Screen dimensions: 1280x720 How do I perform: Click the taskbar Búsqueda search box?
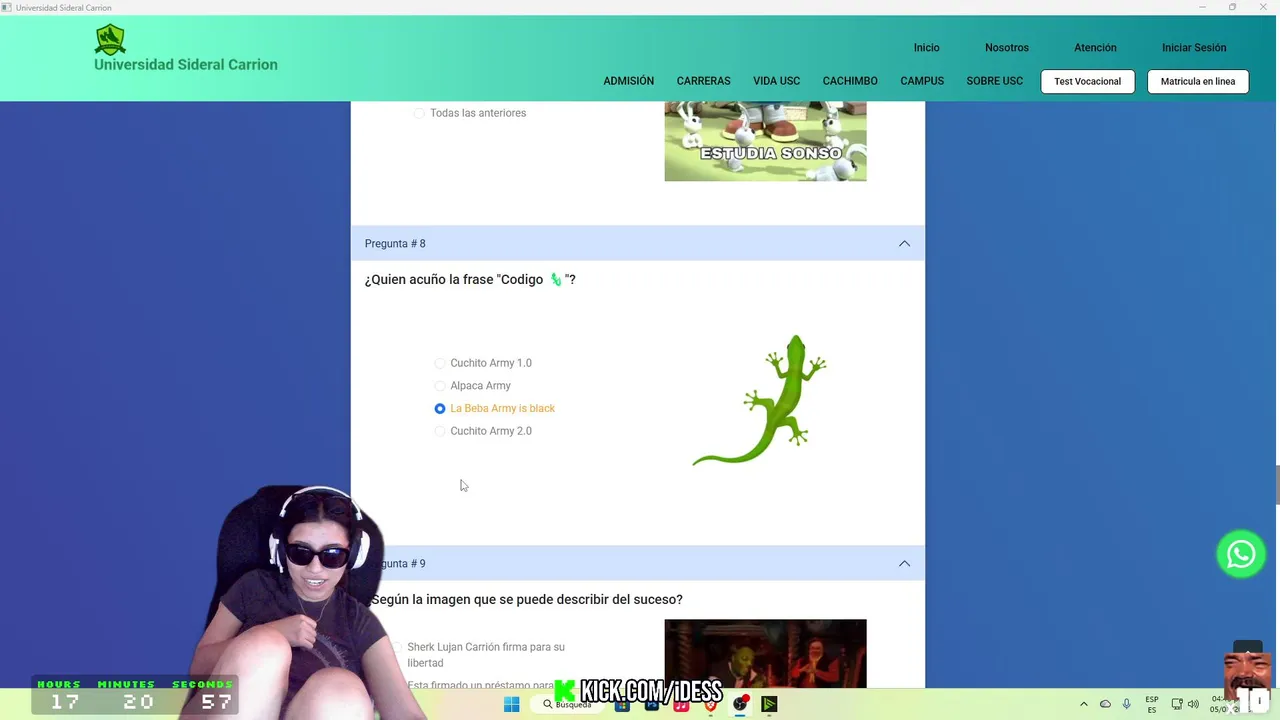pos(568,704)
